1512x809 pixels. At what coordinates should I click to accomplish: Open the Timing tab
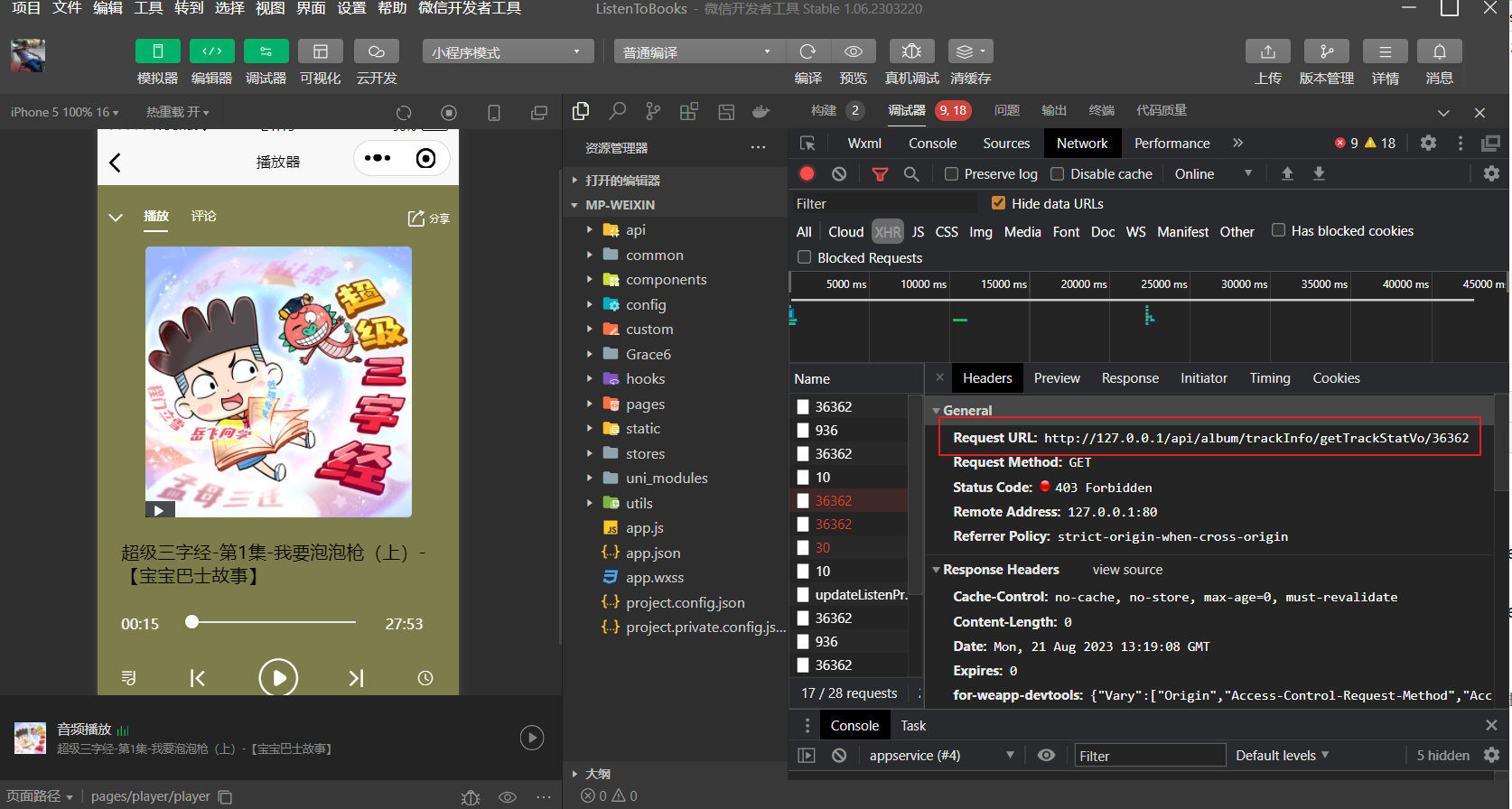(1270, 378)
